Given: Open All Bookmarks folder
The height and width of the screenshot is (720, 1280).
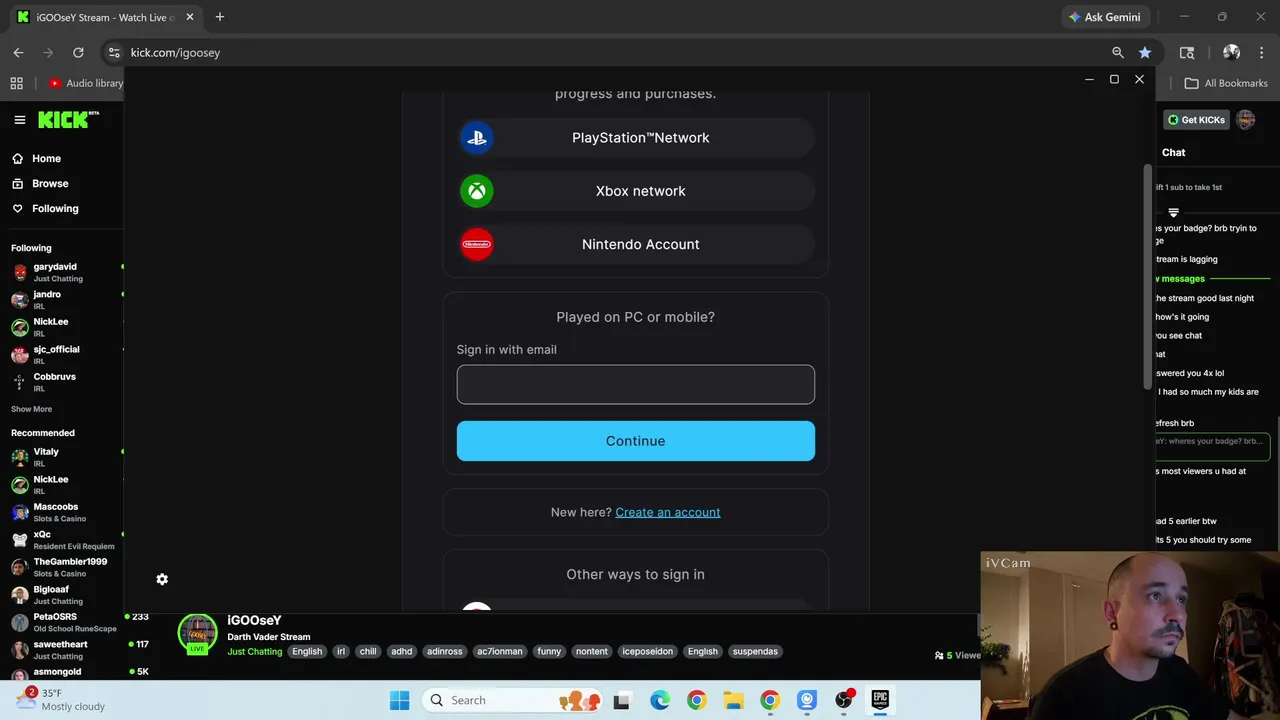Looking at the screenshot, I should [x=1226, y=83].
